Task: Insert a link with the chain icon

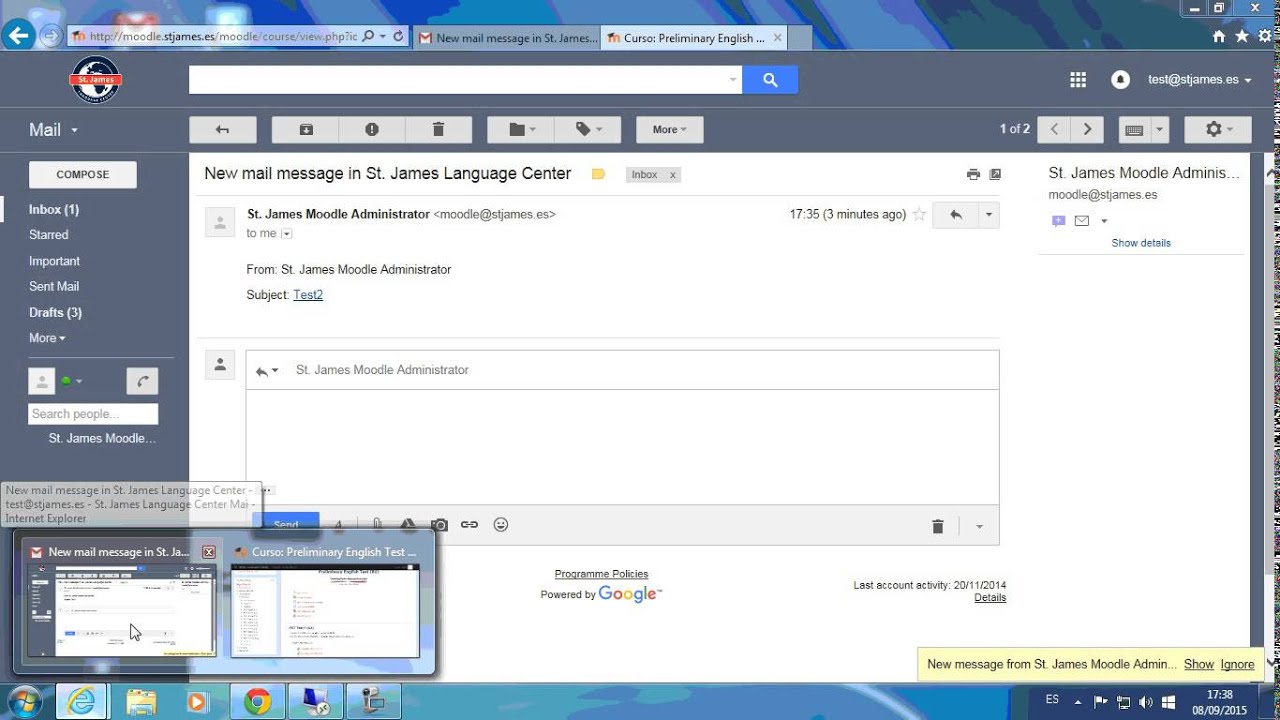Action: click(x=469, y=525)
